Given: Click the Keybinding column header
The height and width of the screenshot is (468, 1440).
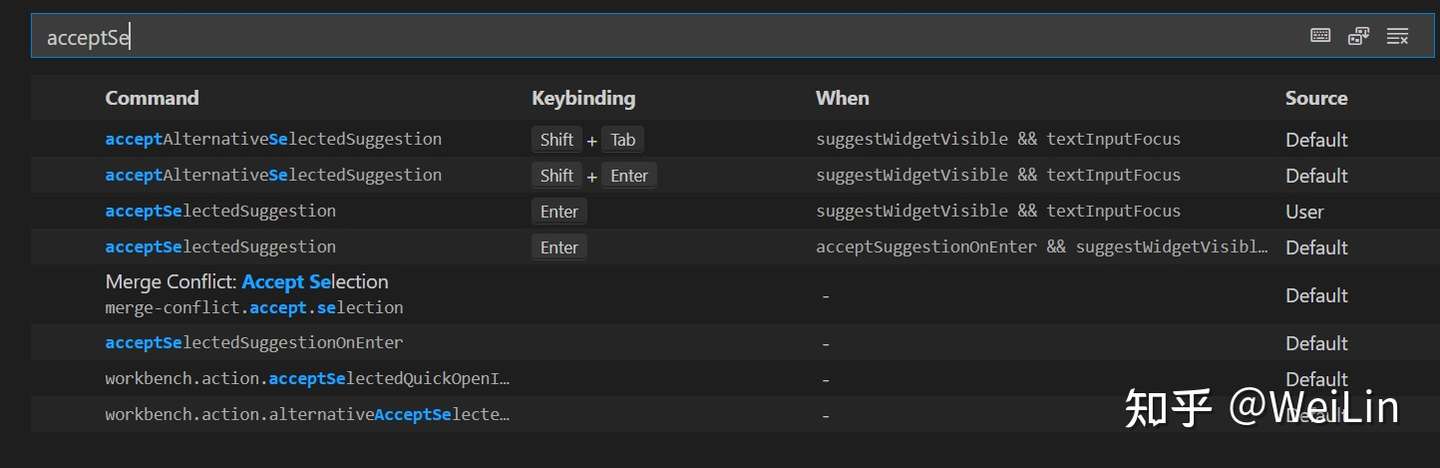Looking at the screenshot, I should (x=583, y=98).
